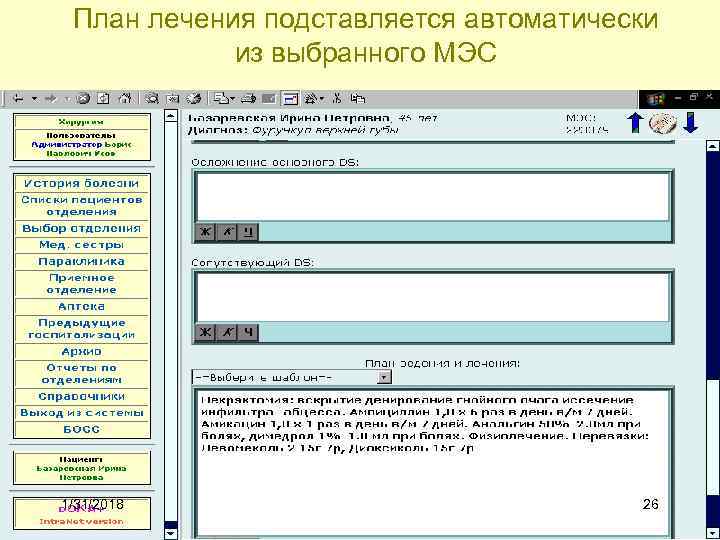
Task: Open Списки пациентов отделения
Action: (x=81, y=205)
